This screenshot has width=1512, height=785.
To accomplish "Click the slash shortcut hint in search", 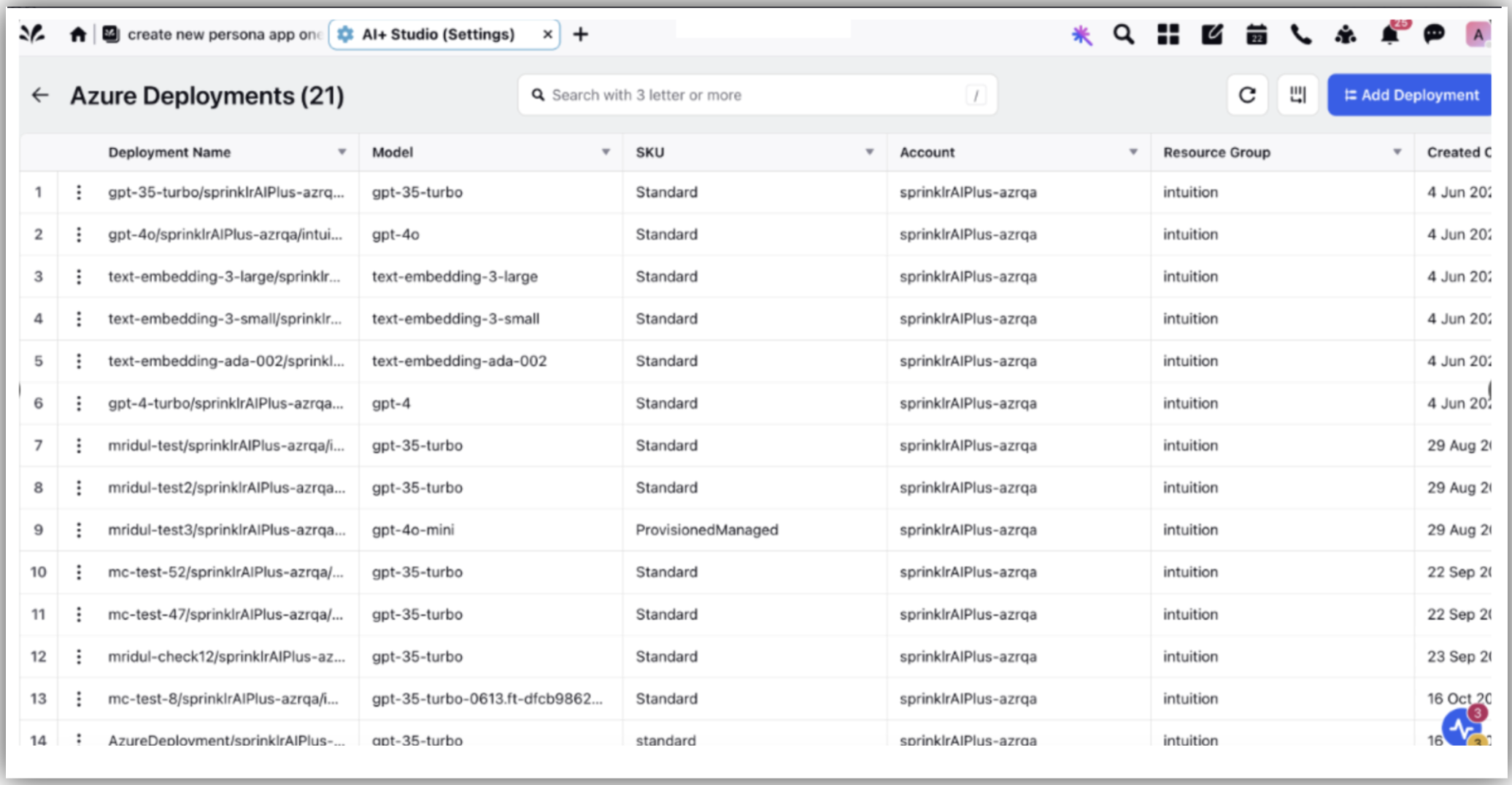I will click(976, 95).
